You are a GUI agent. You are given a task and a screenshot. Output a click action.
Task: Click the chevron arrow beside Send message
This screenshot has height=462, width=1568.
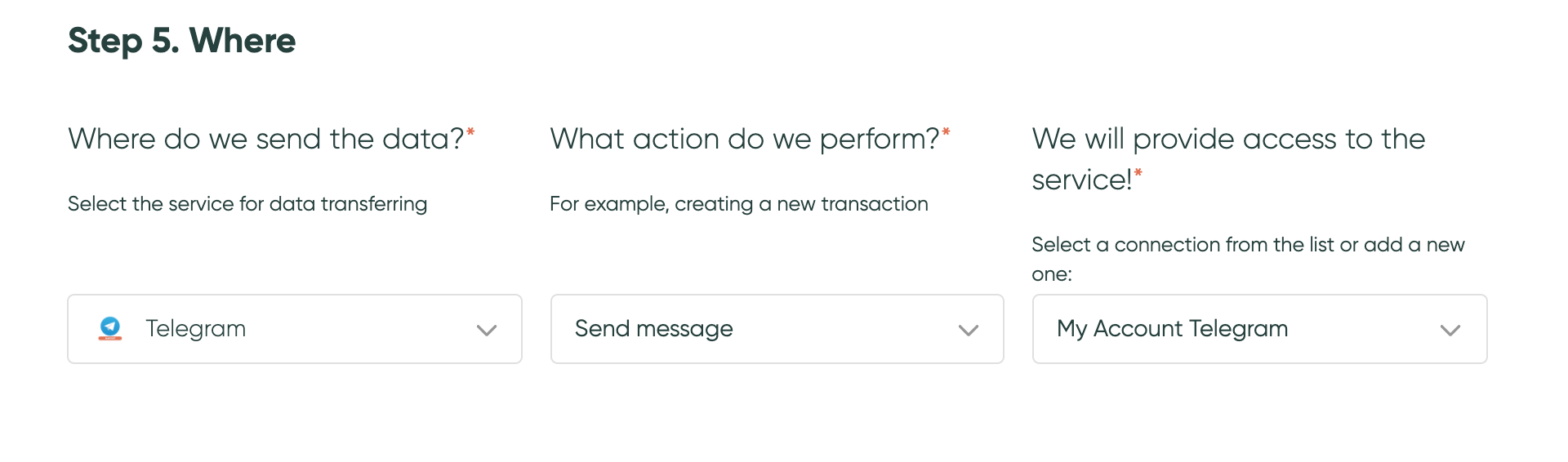tap(969, 331)
